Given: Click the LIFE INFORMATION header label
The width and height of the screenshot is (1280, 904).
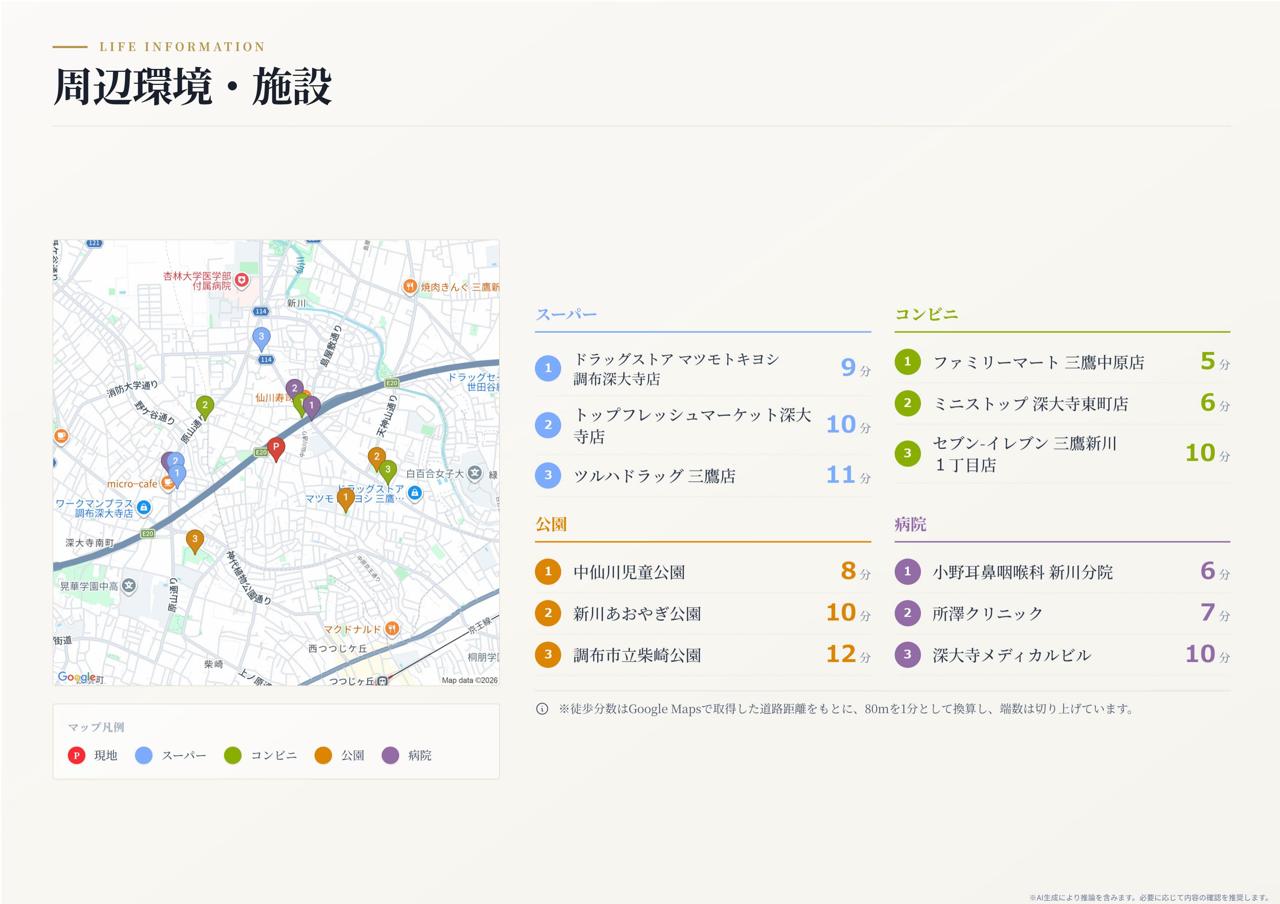Looking at the screenshot, I should tap(182, 47).
